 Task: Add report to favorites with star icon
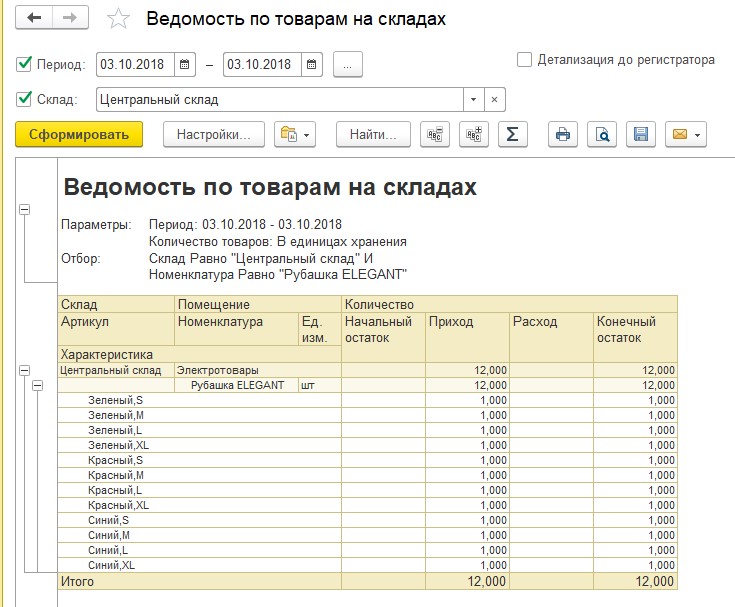point(118,19)
